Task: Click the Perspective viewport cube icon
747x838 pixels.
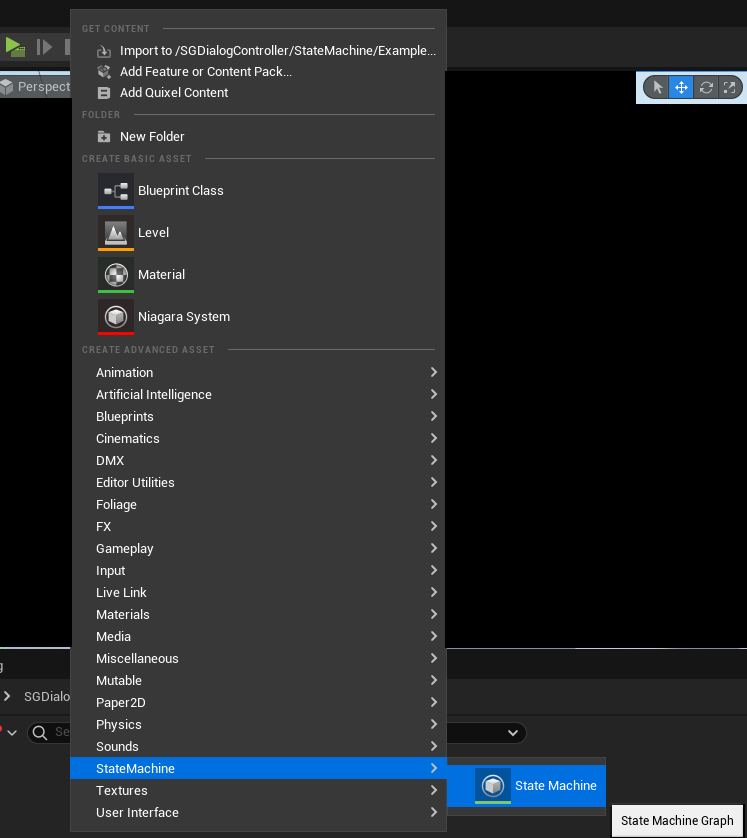Action: [x=7, y=87]
